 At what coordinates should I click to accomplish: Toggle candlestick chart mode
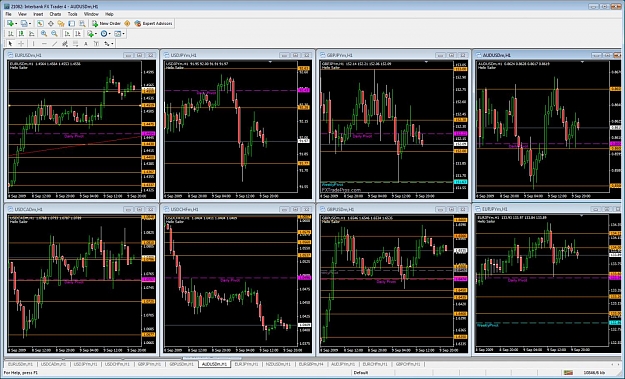click(x=21, y=33)
